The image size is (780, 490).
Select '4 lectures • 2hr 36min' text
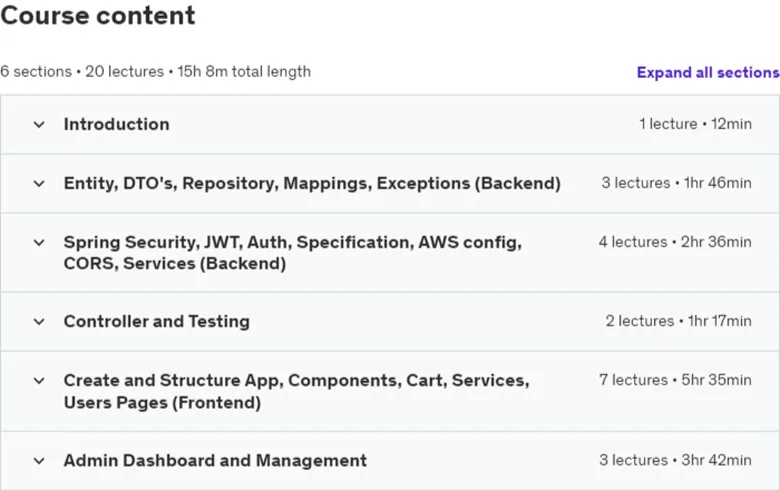point(675,242)
